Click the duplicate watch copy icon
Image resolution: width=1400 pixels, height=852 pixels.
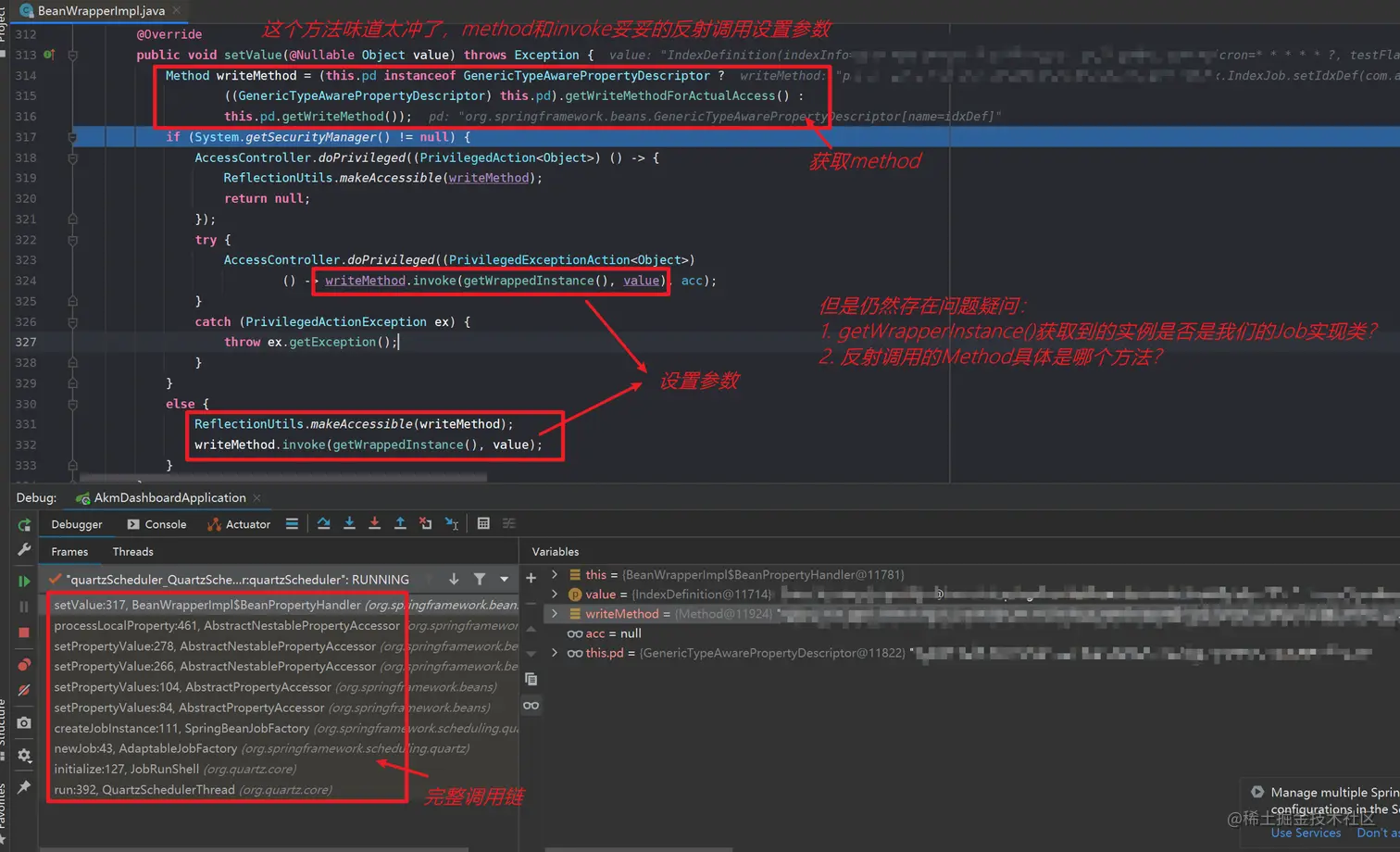click(x=531, y=680)
